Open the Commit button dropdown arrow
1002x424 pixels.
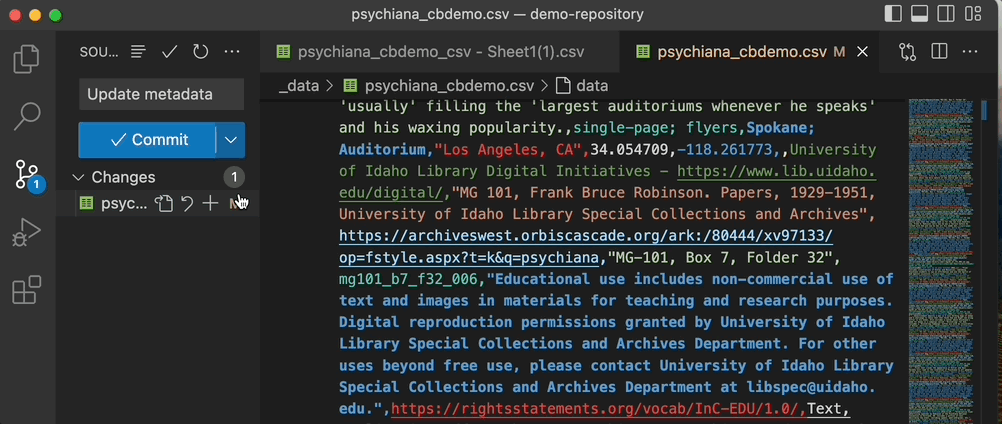coord(231,140)
